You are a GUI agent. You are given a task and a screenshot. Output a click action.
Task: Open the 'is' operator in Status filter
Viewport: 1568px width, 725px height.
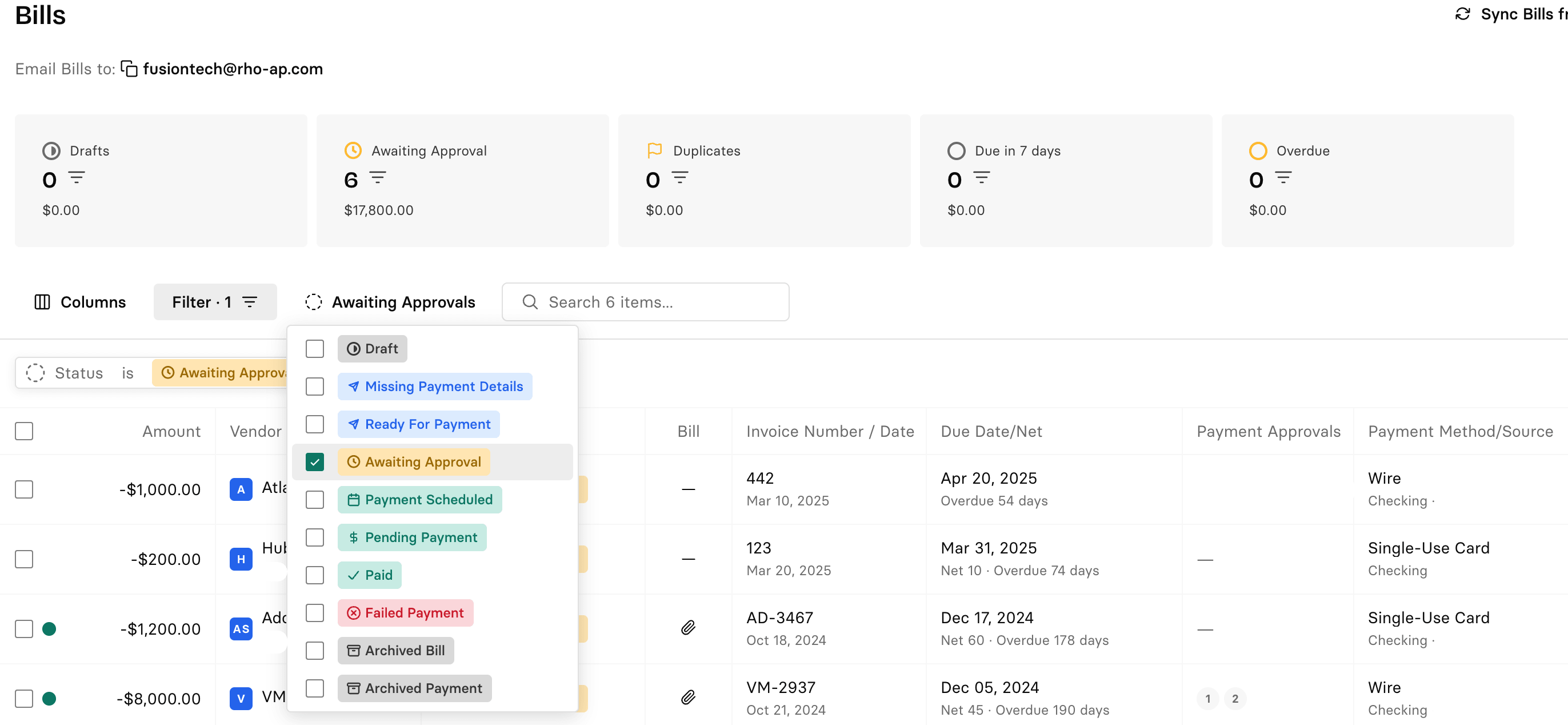(127, 373)
